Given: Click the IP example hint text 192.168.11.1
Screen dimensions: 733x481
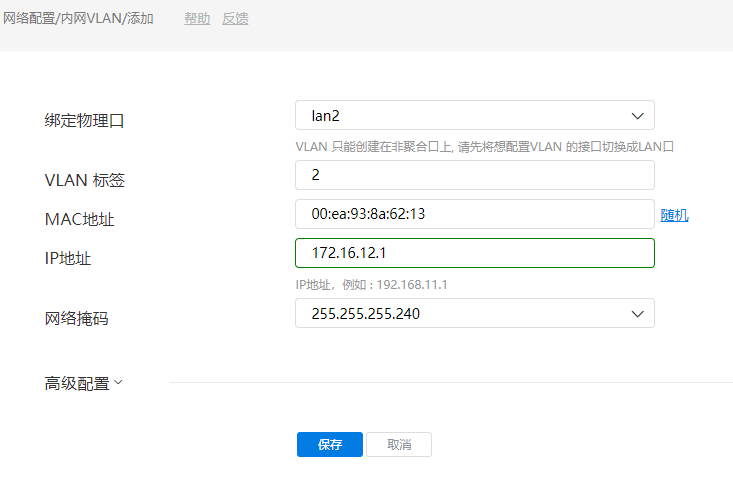Looking at the screenshot, I should tap(371, 285).
